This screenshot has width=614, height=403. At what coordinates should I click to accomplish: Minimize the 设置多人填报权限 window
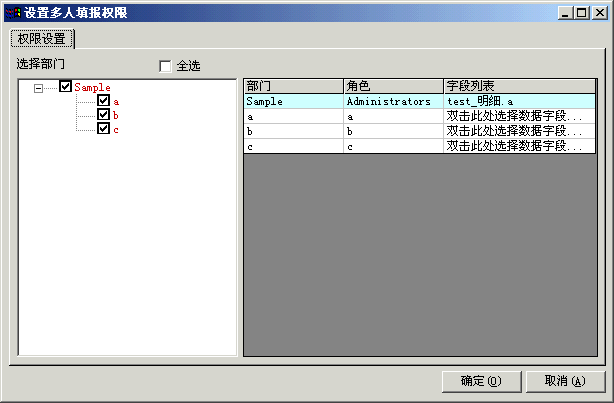tap(565, 13)
